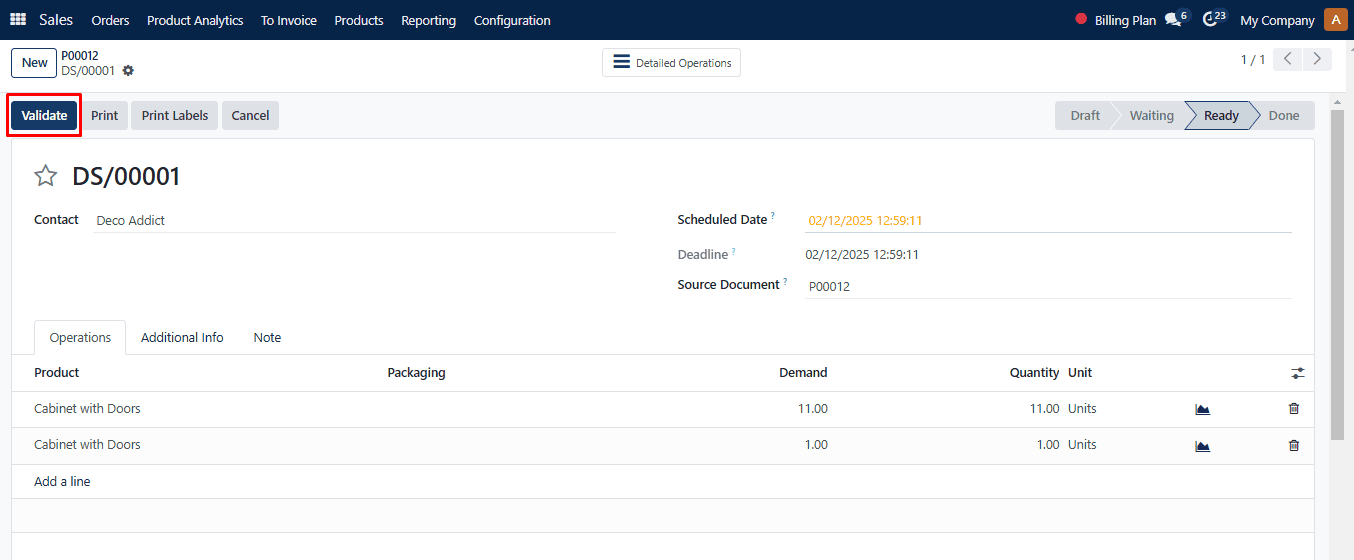Viewport: 1354px width, 560px height.
Task: Click the red Billing Plan status dot
Action: pyautogui.click(x=1081, y=19)
